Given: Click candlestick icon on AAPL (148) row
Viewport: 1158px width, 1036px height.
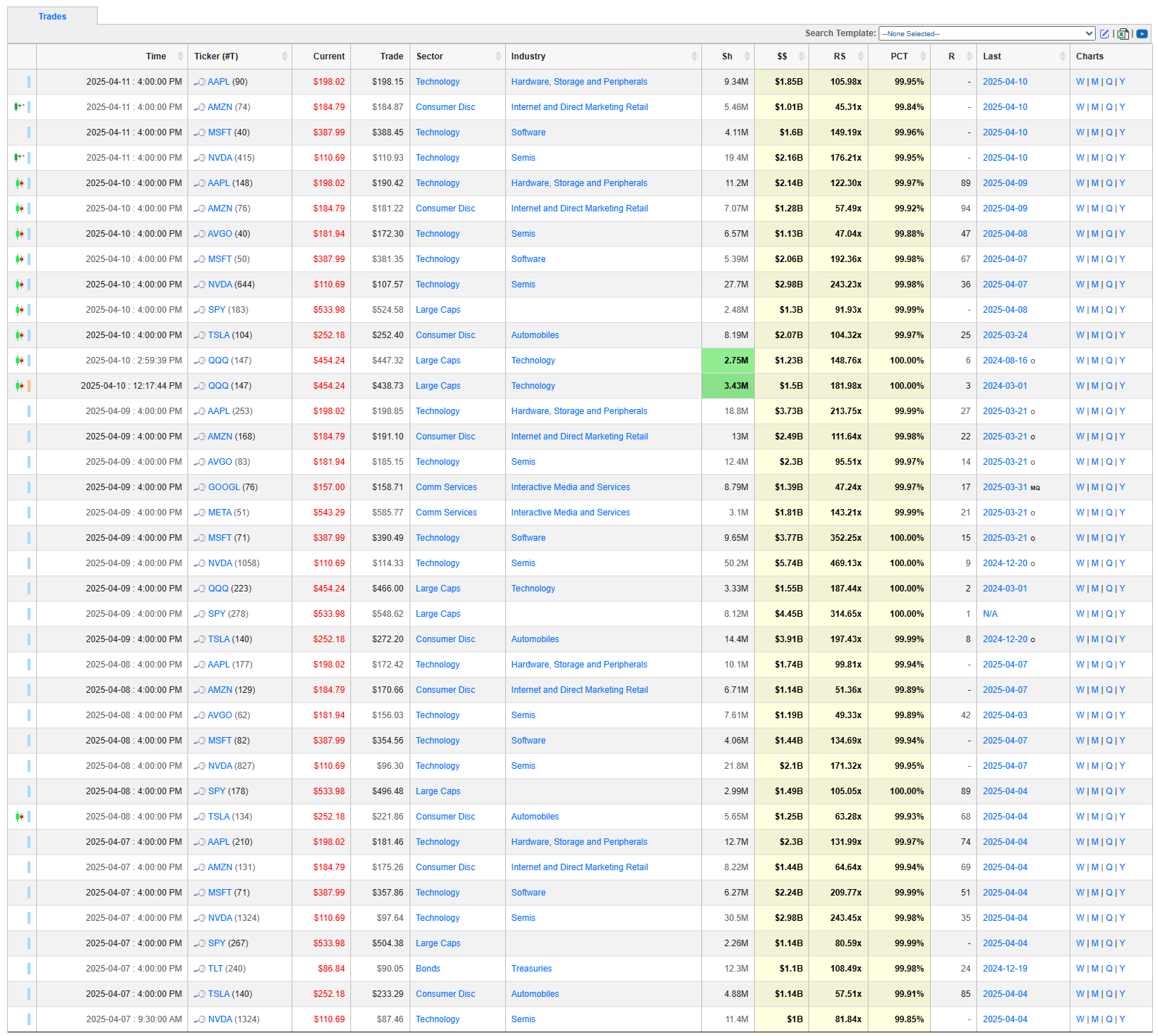Looking at the screenshot, I should tap(20, 183).
